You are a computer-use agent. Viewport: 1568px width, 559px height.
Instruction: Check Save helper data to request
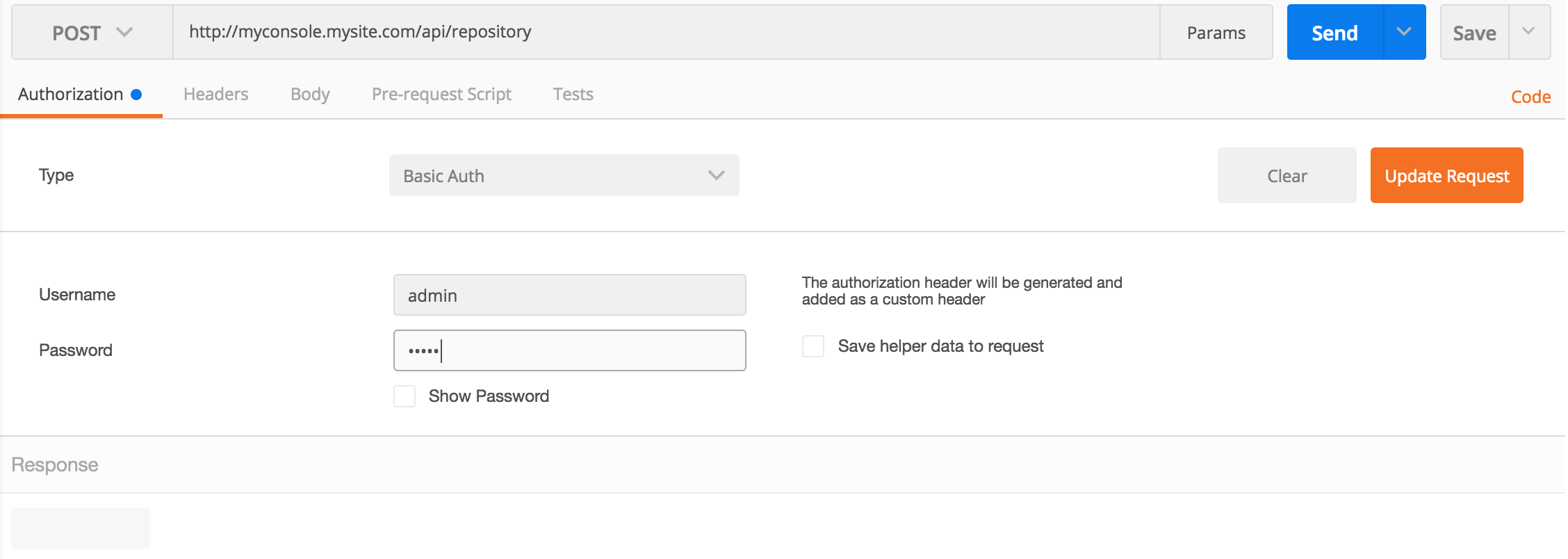point(813,346)
